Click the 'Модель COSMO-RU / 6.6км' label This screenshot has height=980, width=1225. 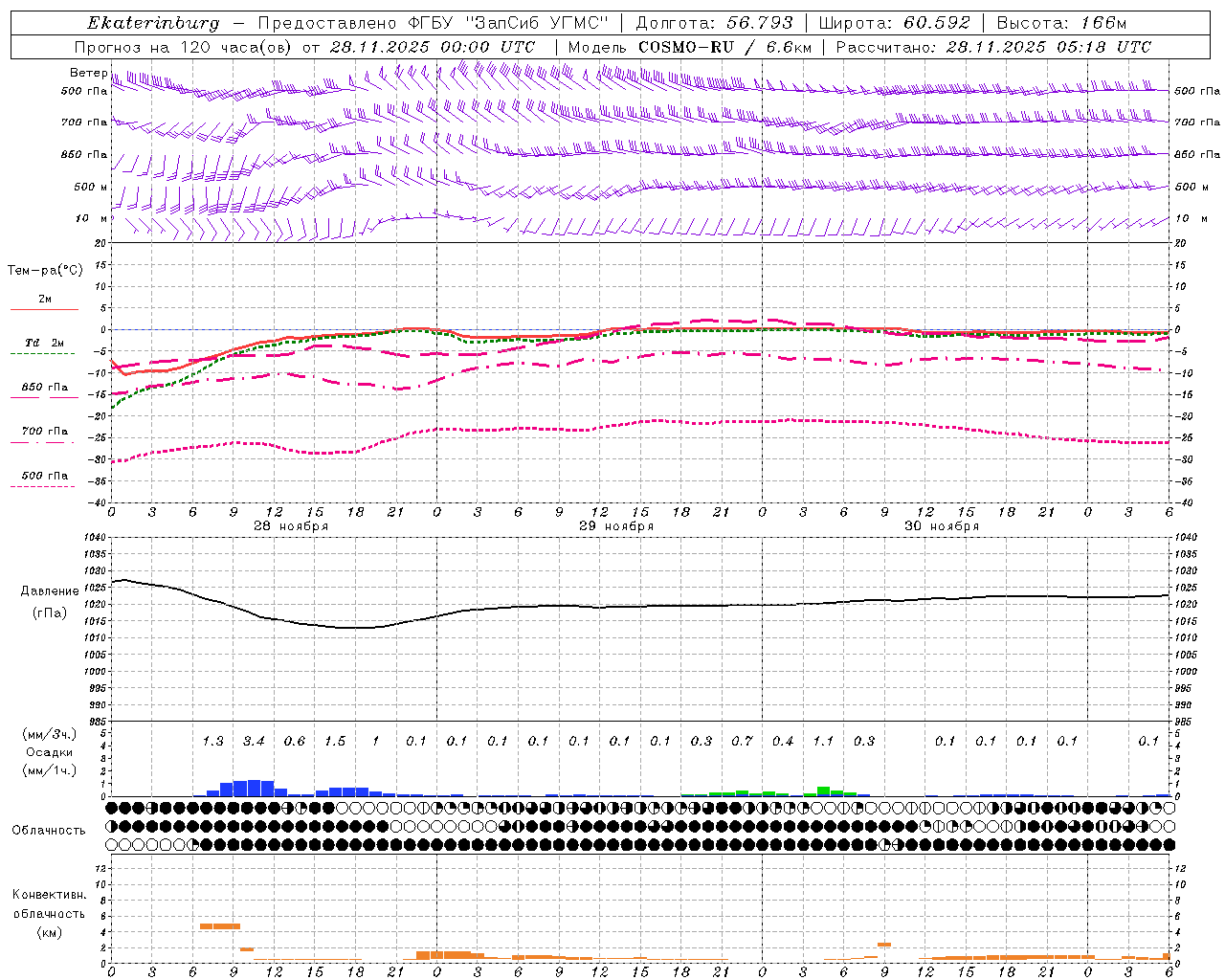pyautogui.click(x=690, y=47)
